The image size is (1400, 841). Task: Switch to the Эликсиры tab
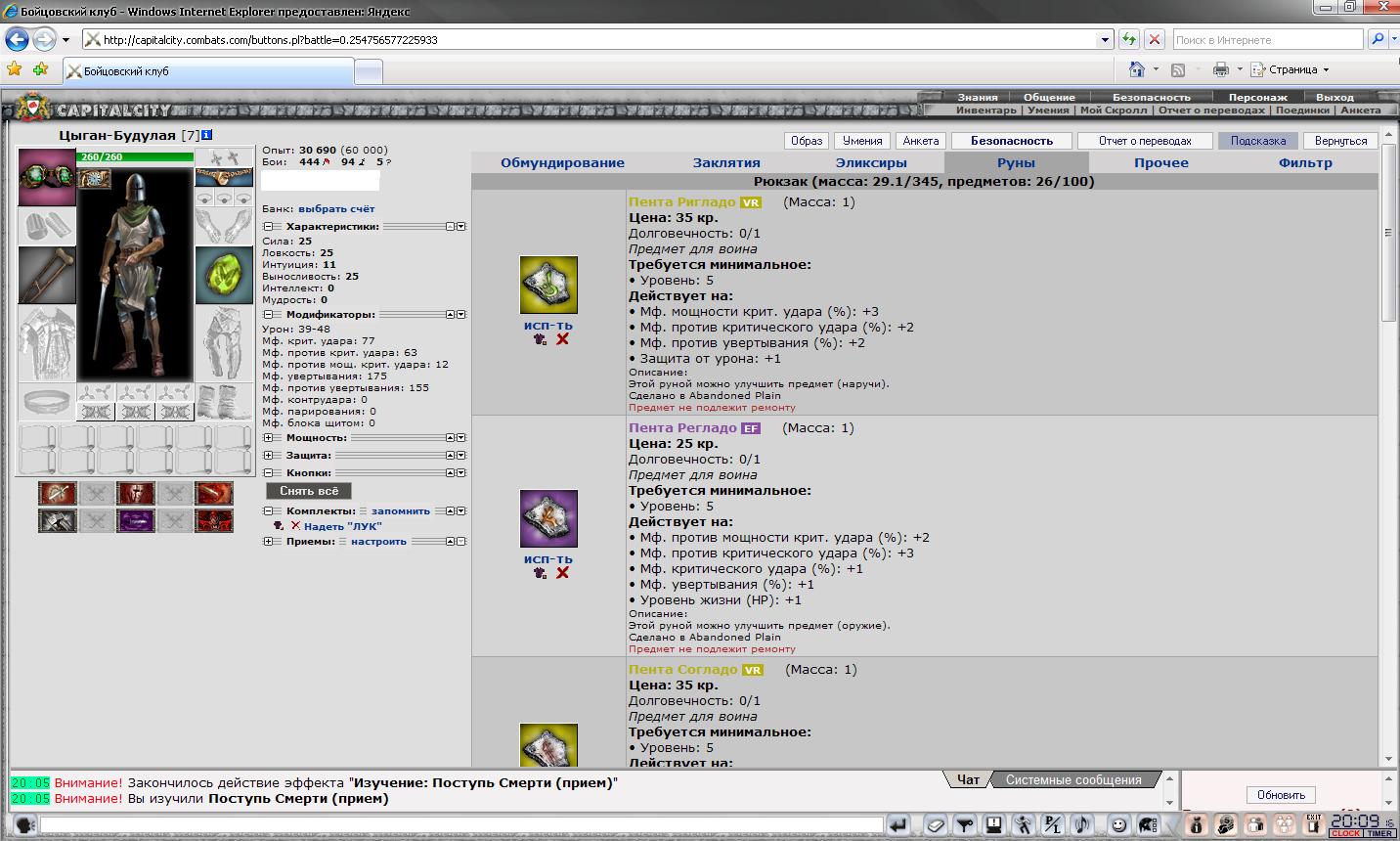(871, 163)
